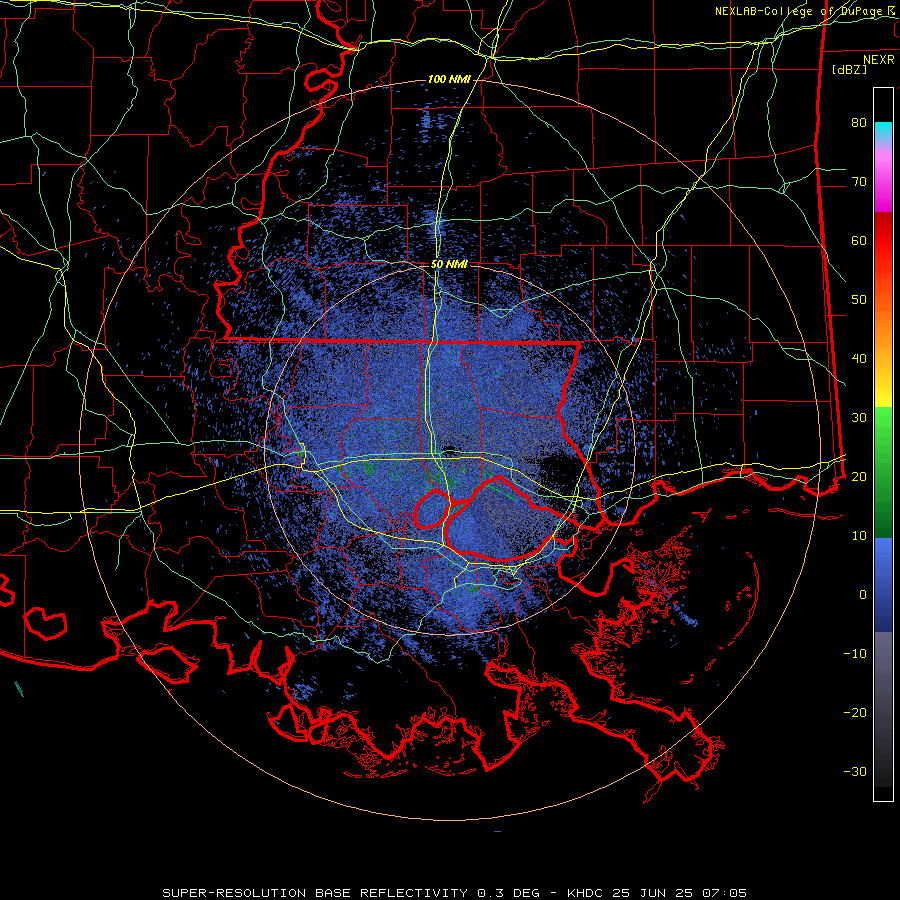Click the 100 NMI range ring label
This screenshot has height=900, width=900.
tap(449, 79)
